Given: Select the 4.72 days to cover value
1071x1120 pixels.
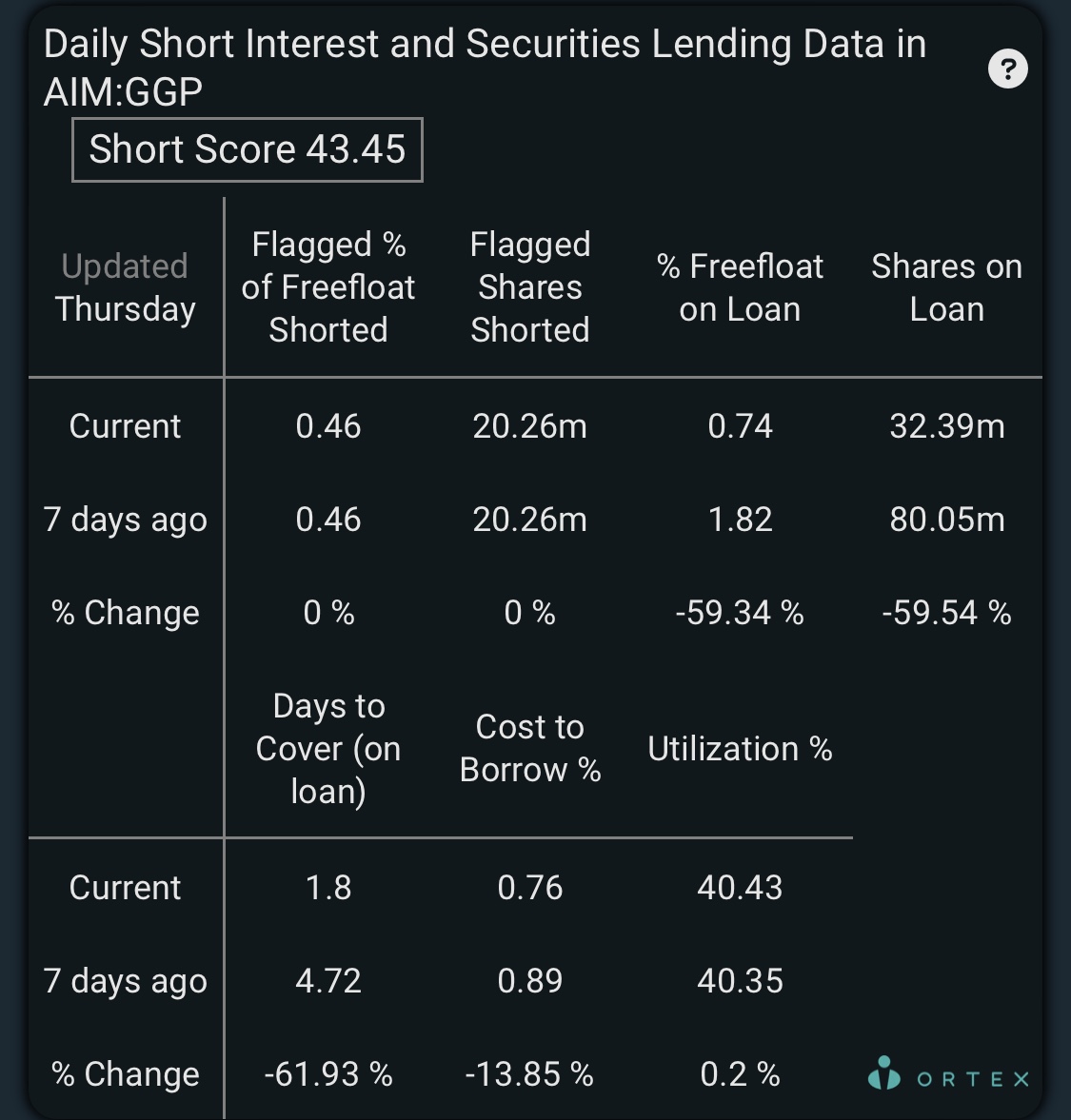Looking at the screenshot, I should [x=327, y=981].
